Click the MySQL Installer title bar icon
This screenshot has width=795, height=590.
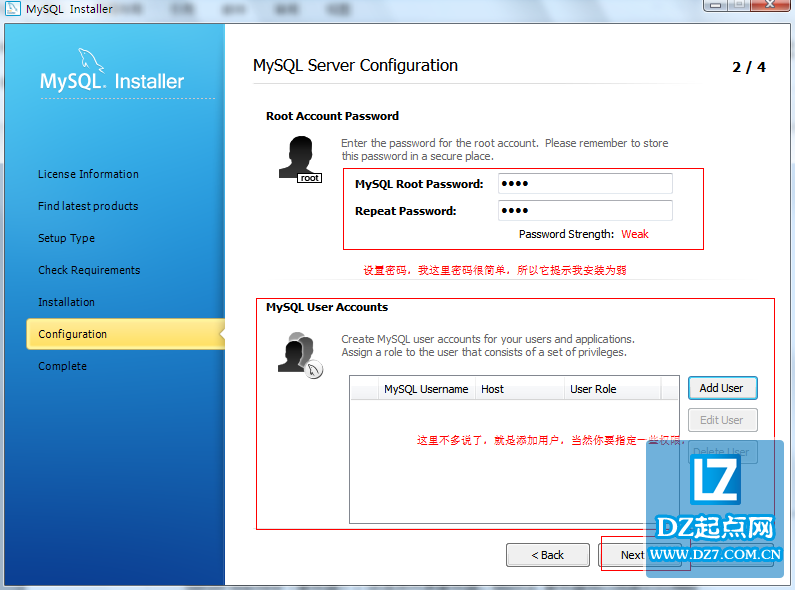tap(12, 8)
